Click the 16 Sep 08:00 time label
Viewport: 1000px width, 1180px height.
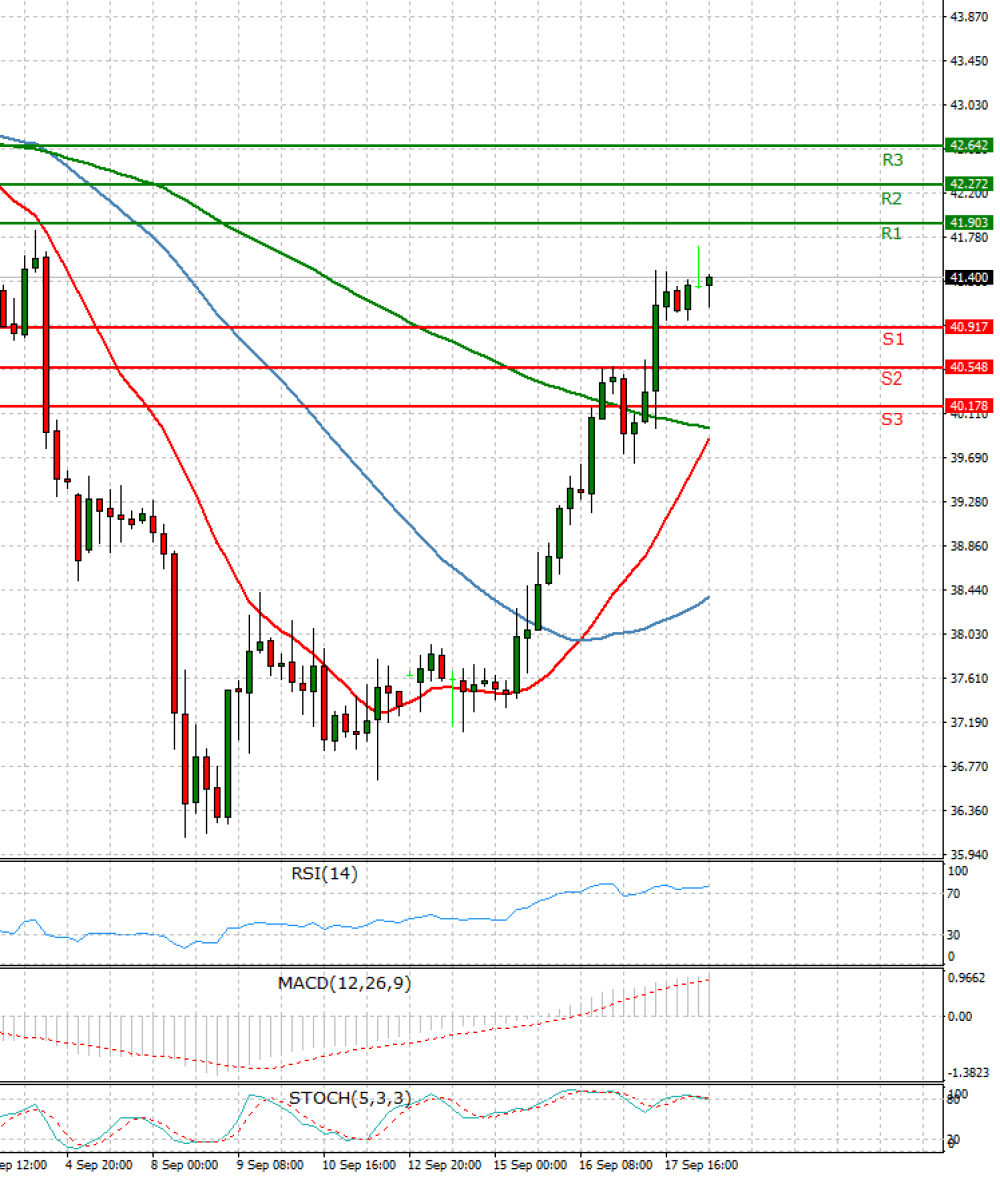pos(616,1165)
